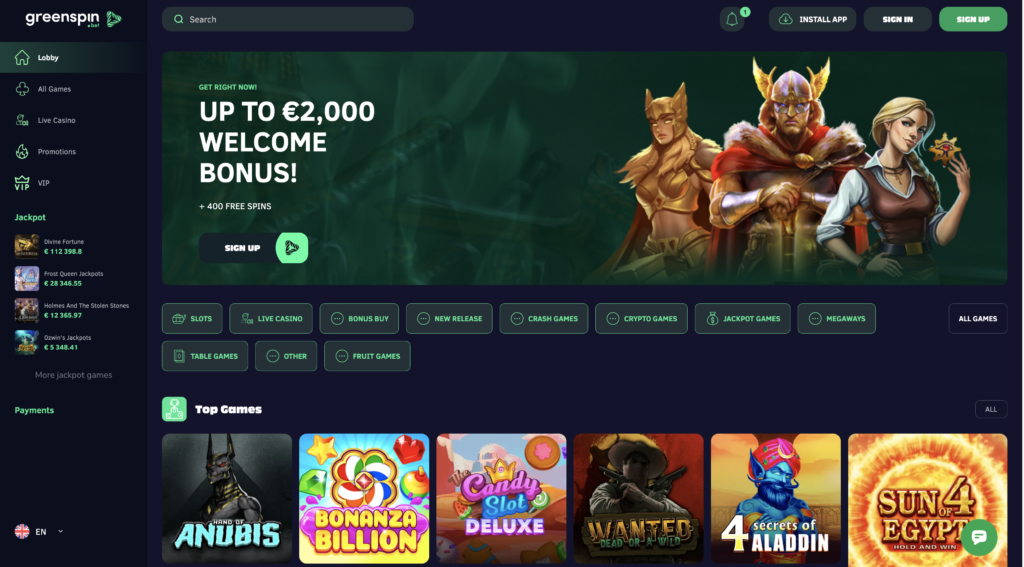This screenshot has width=1024, height=567.
Task: Select the Crash Games category
Action: [543, 319]
